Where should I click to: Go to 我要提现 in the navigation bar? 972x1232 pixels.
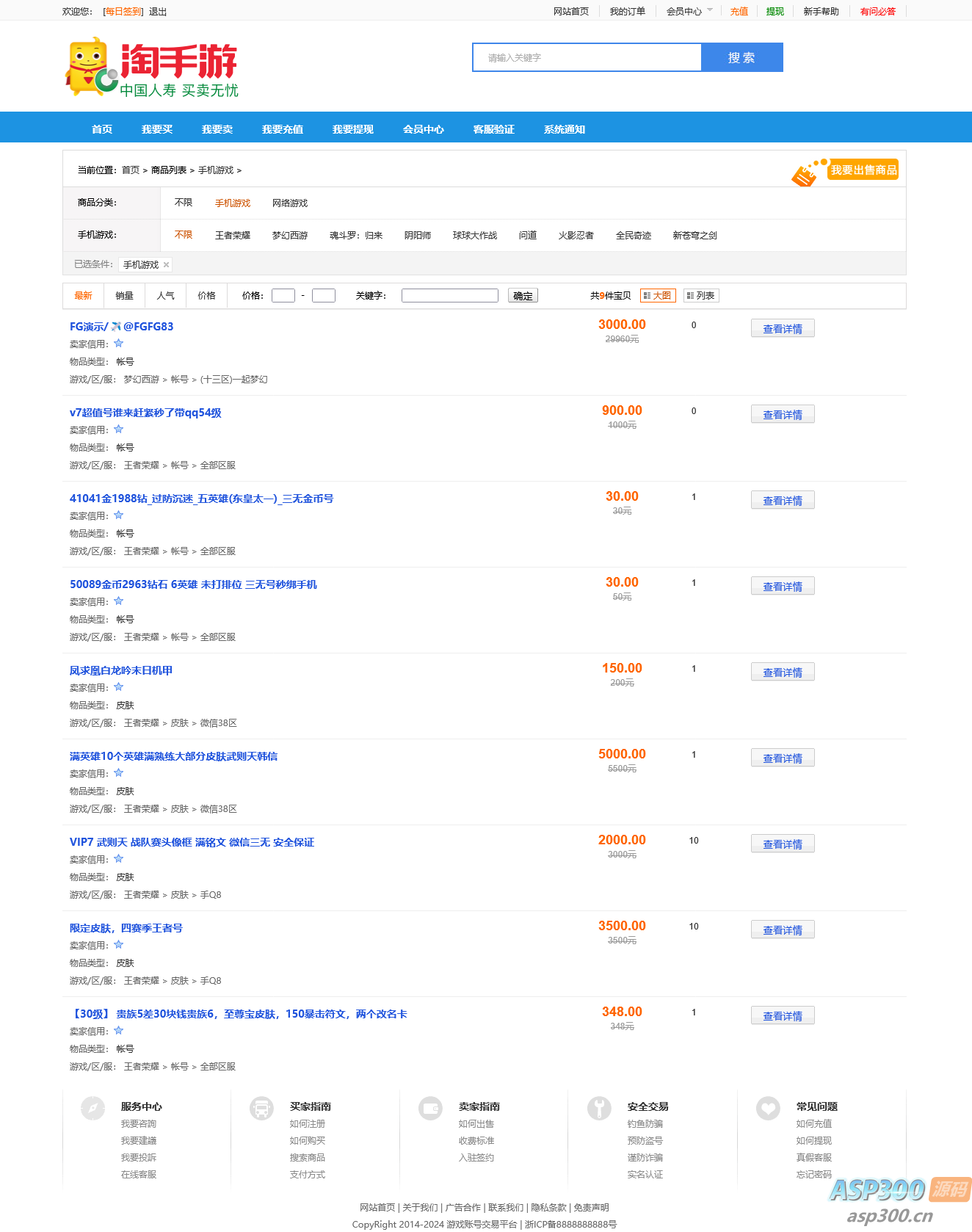(x=353, y=129)
